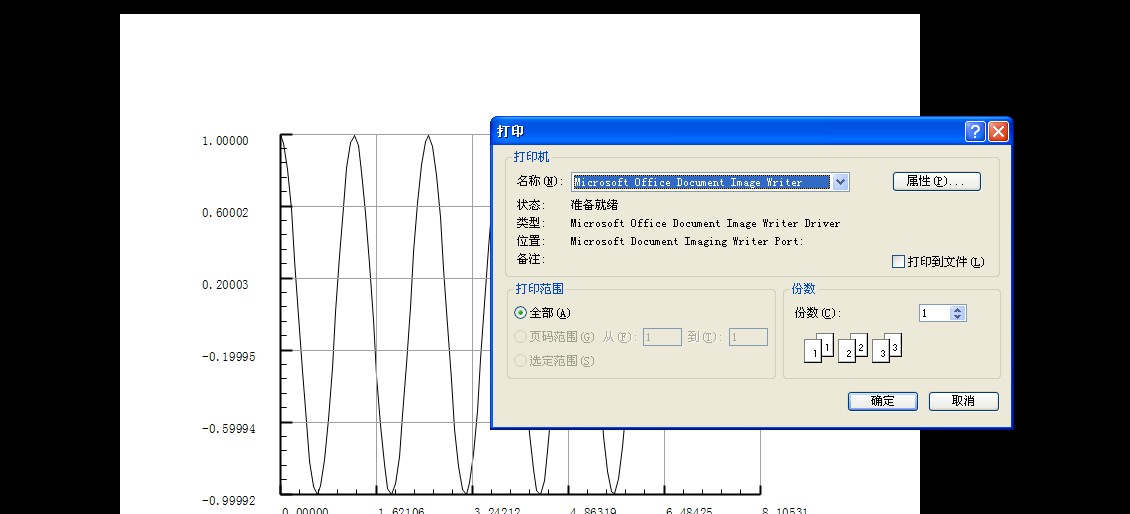Image resolution: width=1130 pixels, height=514 pixels.
Task: Click the printer status text 准备就绪
Action: click(x=595, y=205)
